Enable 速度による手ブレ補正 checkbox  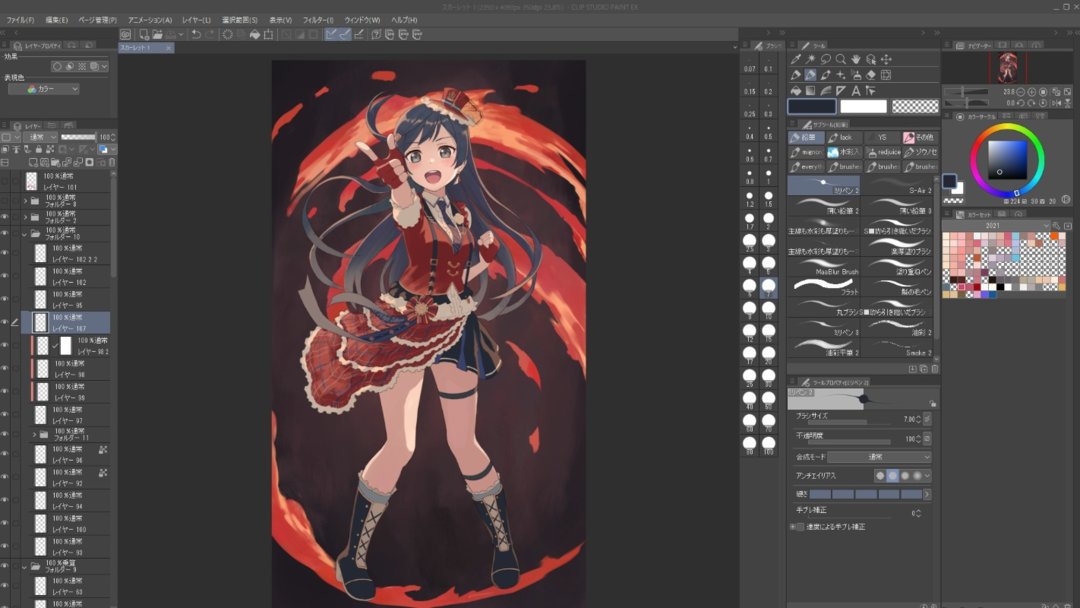(800, 527)
